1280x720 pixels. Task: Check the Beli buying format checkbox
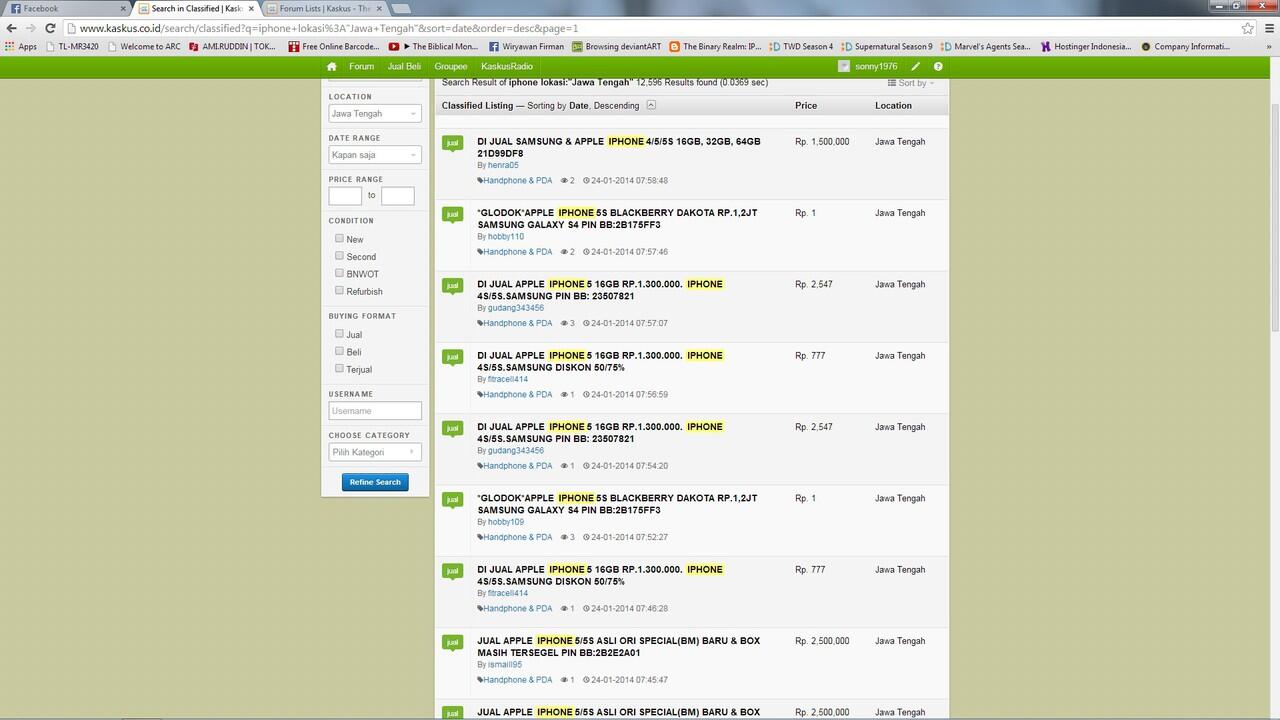tap(339, 351)
